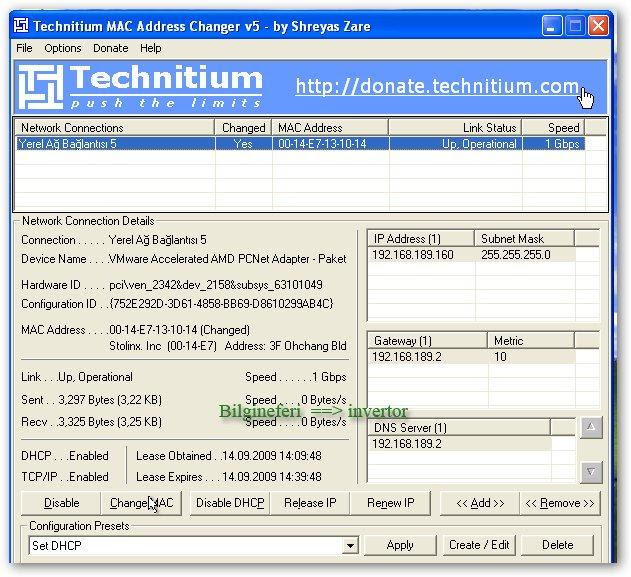Click the Hardware ID value text

[x=216, y=285]
